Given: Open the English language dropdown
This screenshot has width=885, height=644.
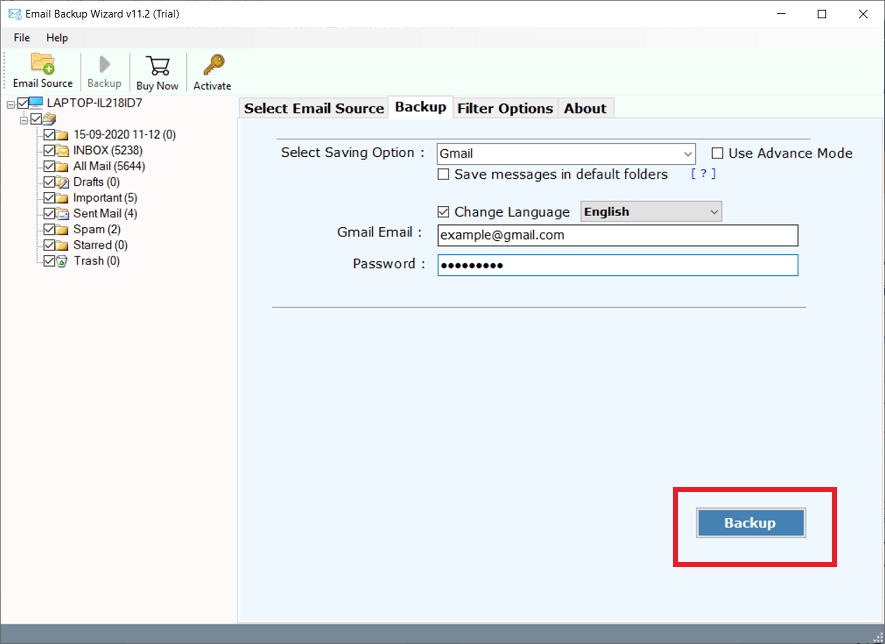Looking at the screenshot, I should [651, 212].
